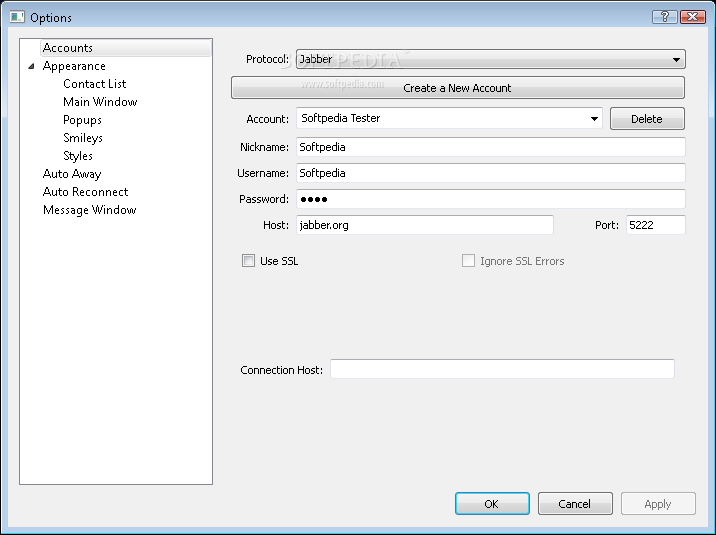This screenshot has width=716, height=535.
Task: Select the Appearance category
Action: tap(74, 66)
